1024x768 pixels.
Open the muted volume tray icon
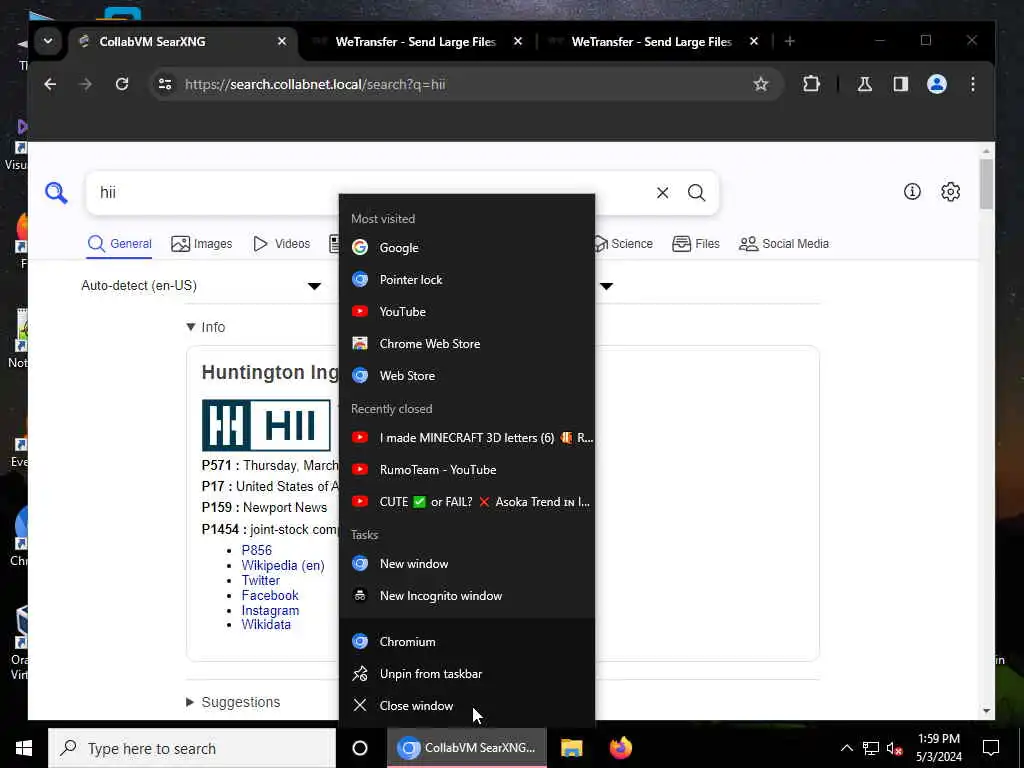894,748
